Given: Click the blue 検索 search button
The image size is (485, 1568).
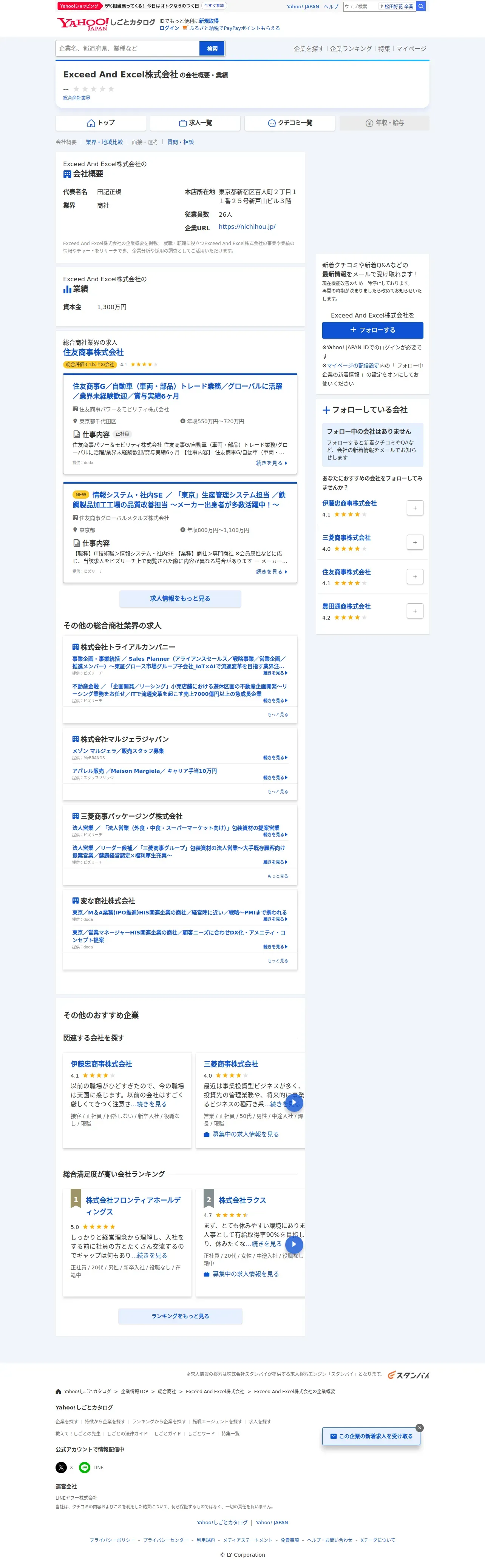Looking at the screenshot, I should (212, 49).
